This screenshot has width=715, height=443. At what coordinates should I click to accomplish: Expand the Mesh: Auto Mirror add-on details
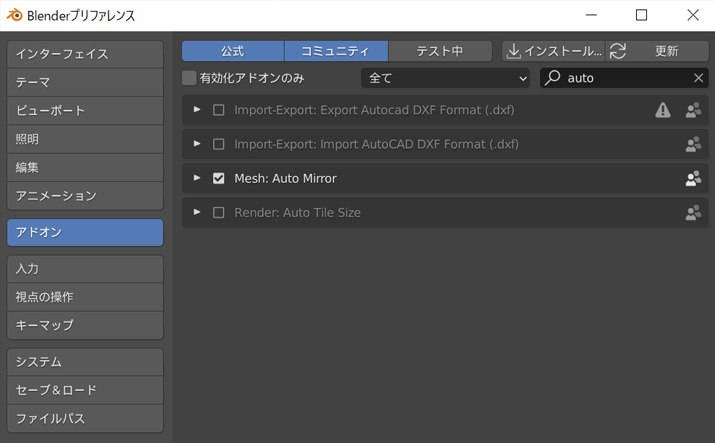pyautogui.click(x=197, y=178)
